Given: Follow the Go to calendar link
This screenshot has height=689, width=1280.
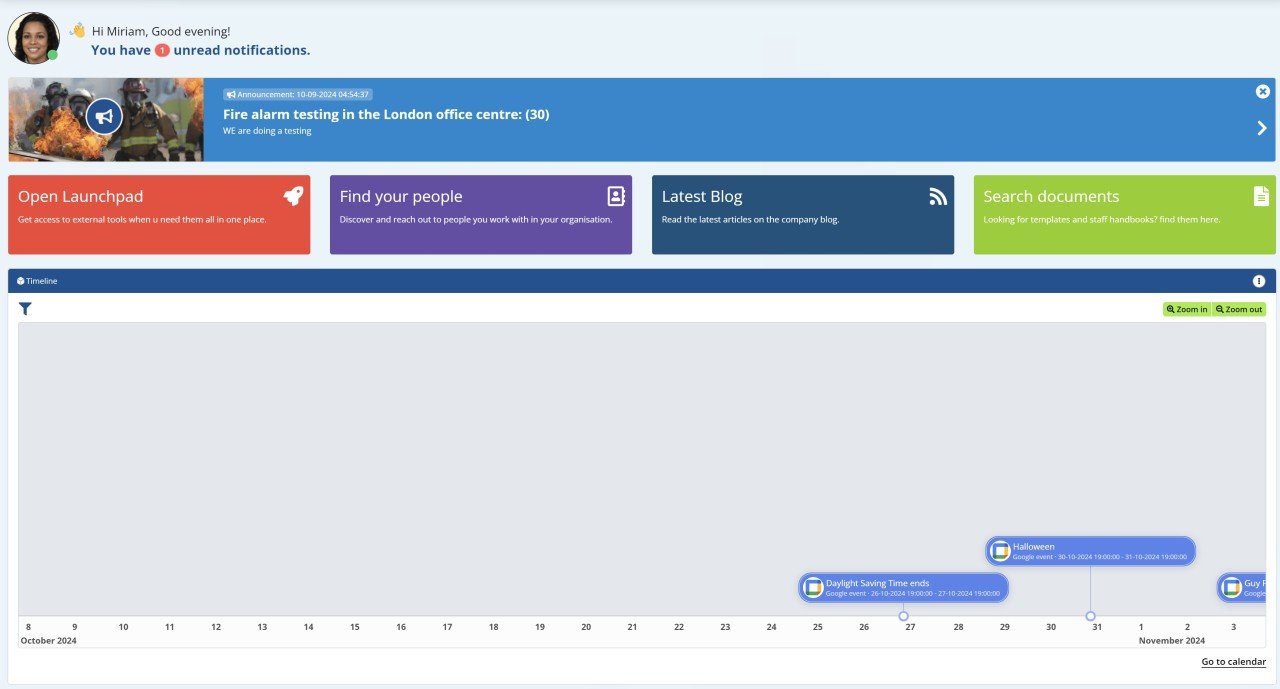Looking at the screenshot, I should pyautogui.click(x=1233, y=661).
